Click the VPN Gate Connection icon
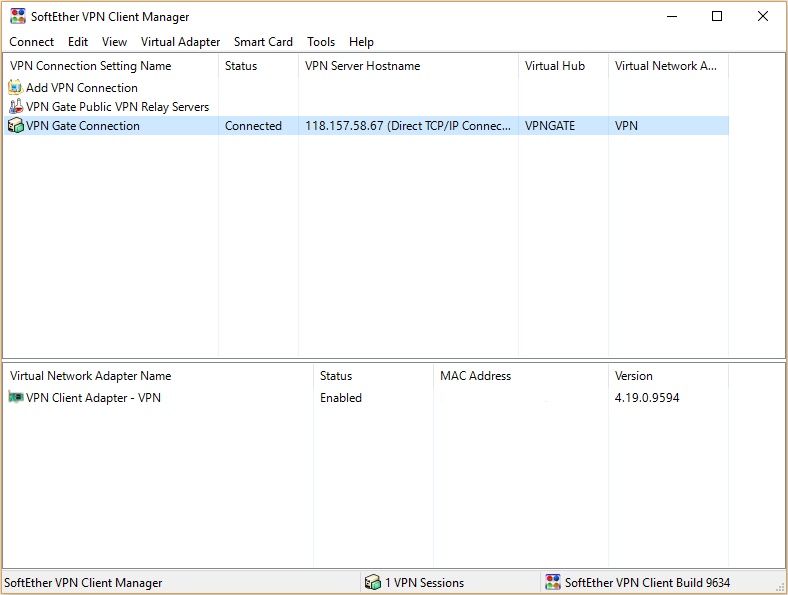This screenshot has width=788, height=595. pos(16,126)
